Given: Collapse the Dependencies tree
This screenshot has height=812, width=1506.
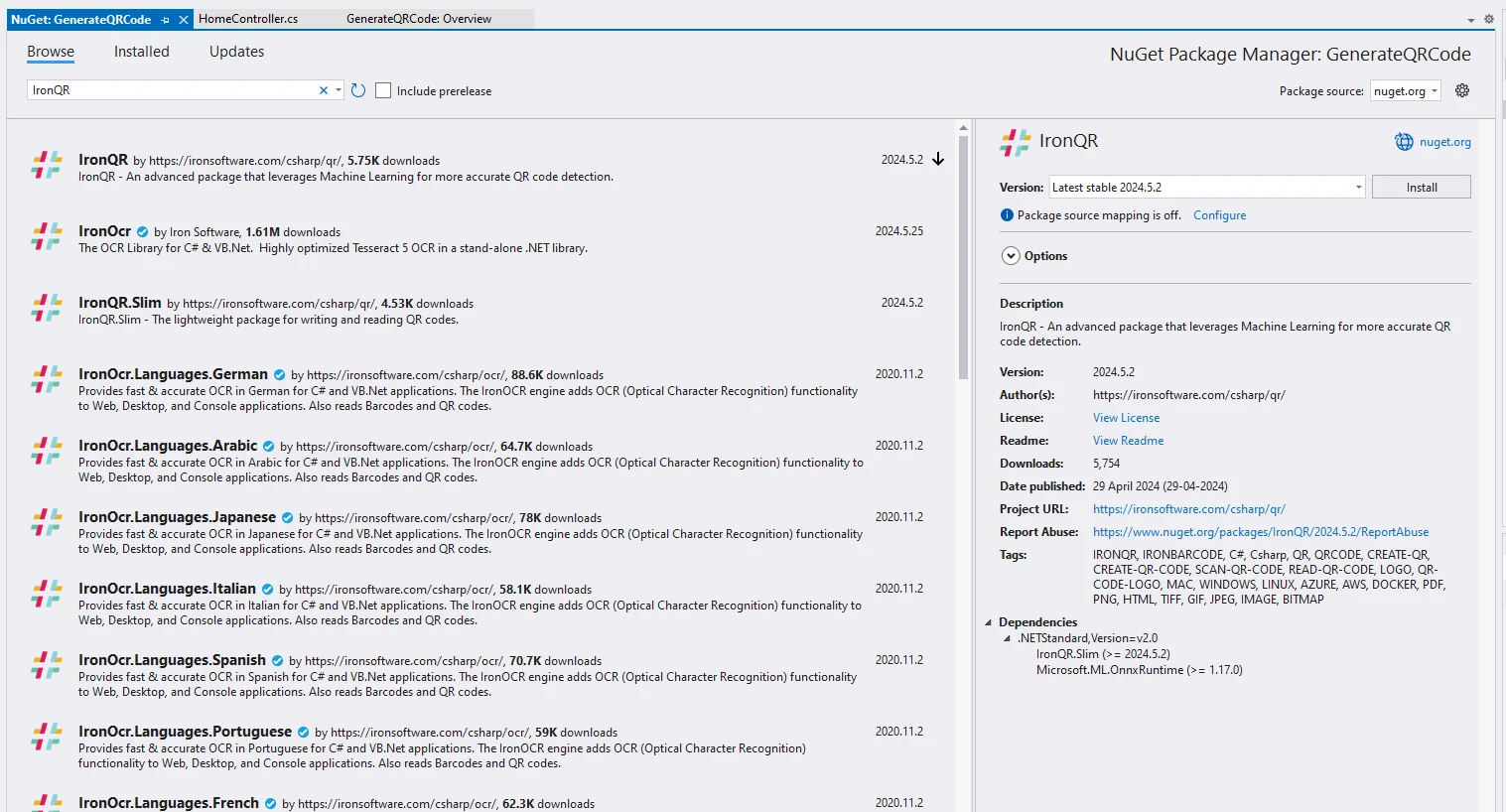Looking at the screenshot, I should tap(988, 622).
